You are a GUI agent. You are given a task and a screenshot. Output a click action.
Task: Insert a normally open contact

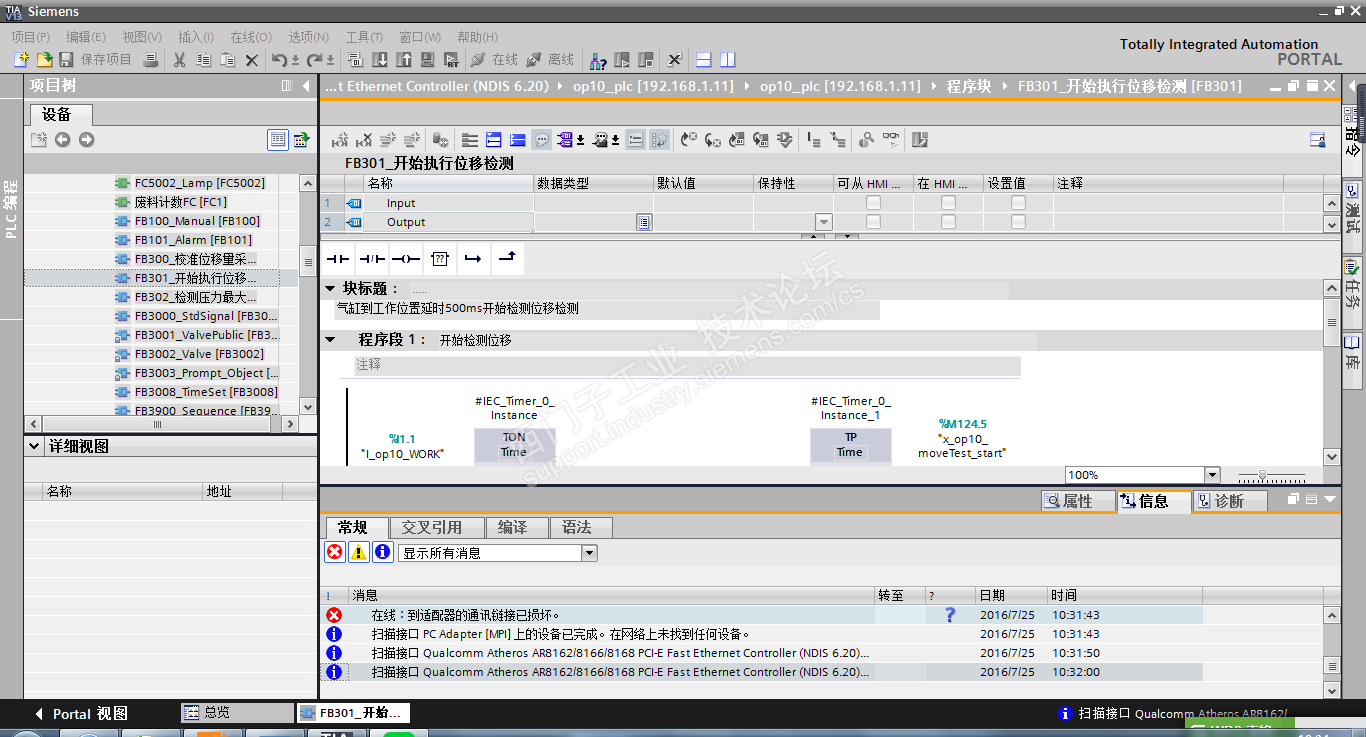tap(338, 260)
